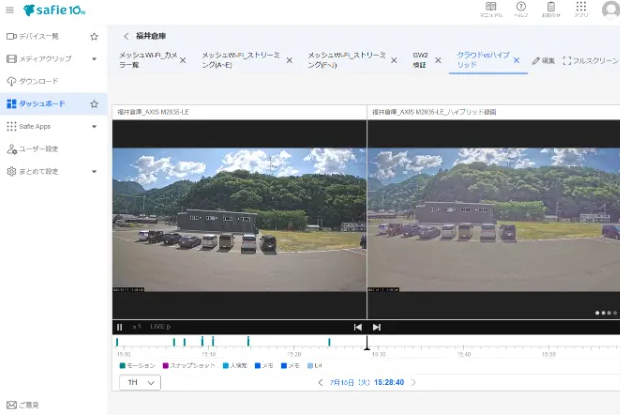This screenshot has width=620, height=415.
Task: Open まとめて設定 in sidebar
Action: click(x=33, y=172)
